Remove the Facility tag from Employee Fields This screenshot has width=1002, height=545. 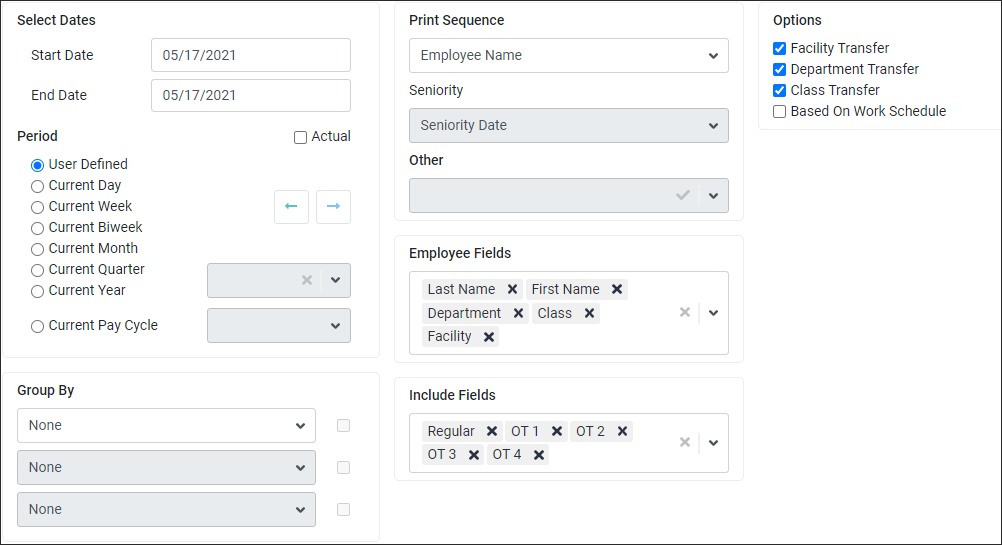(489, 337)
